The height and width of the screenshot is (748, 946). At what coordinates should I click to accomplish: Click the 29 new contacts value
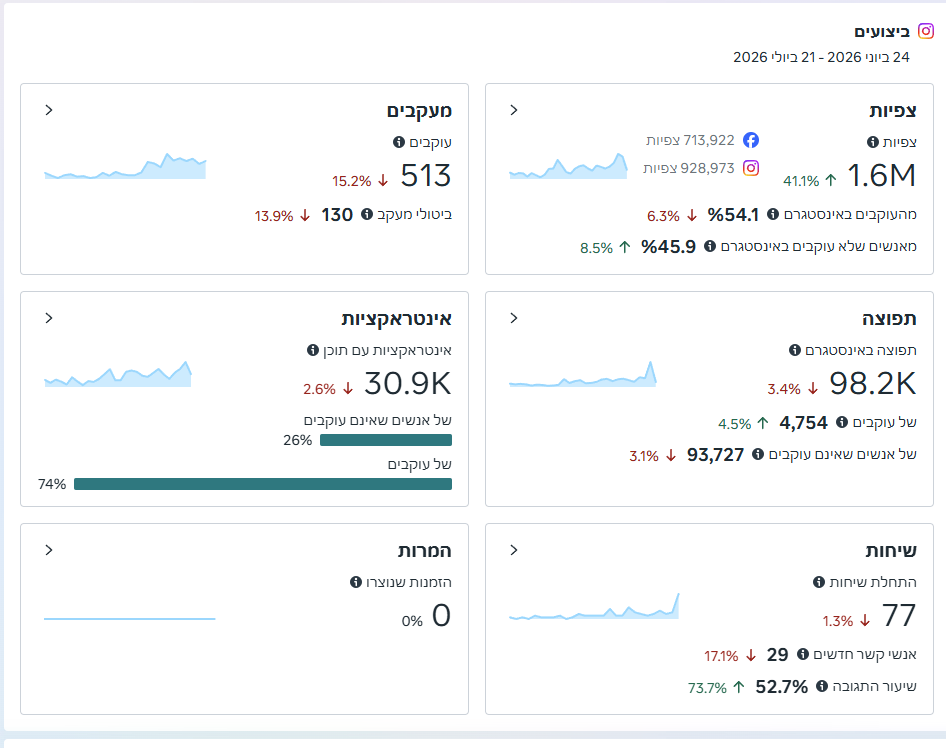point(778,655)
